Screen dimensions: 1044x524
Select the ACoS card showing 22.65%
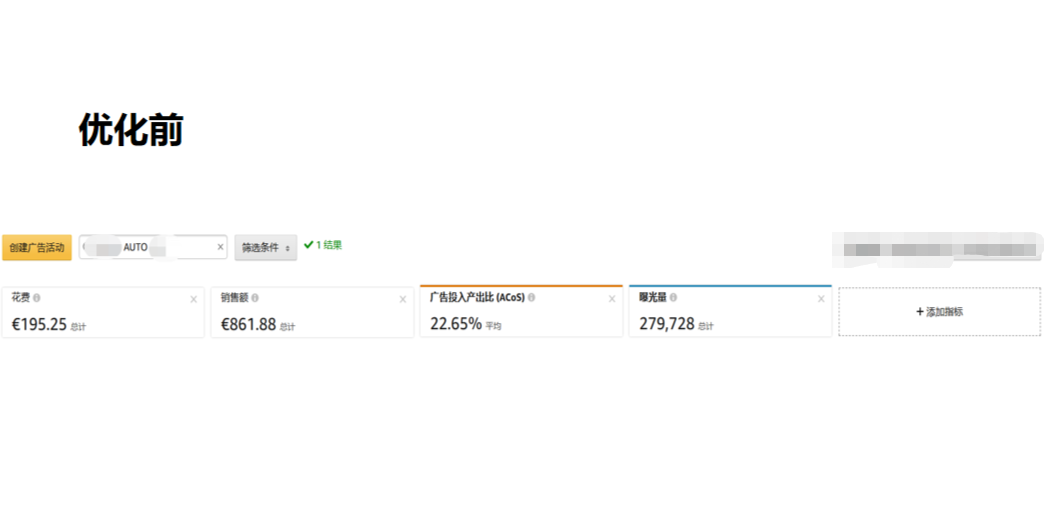pyautogui.click(x=521, y=318)
